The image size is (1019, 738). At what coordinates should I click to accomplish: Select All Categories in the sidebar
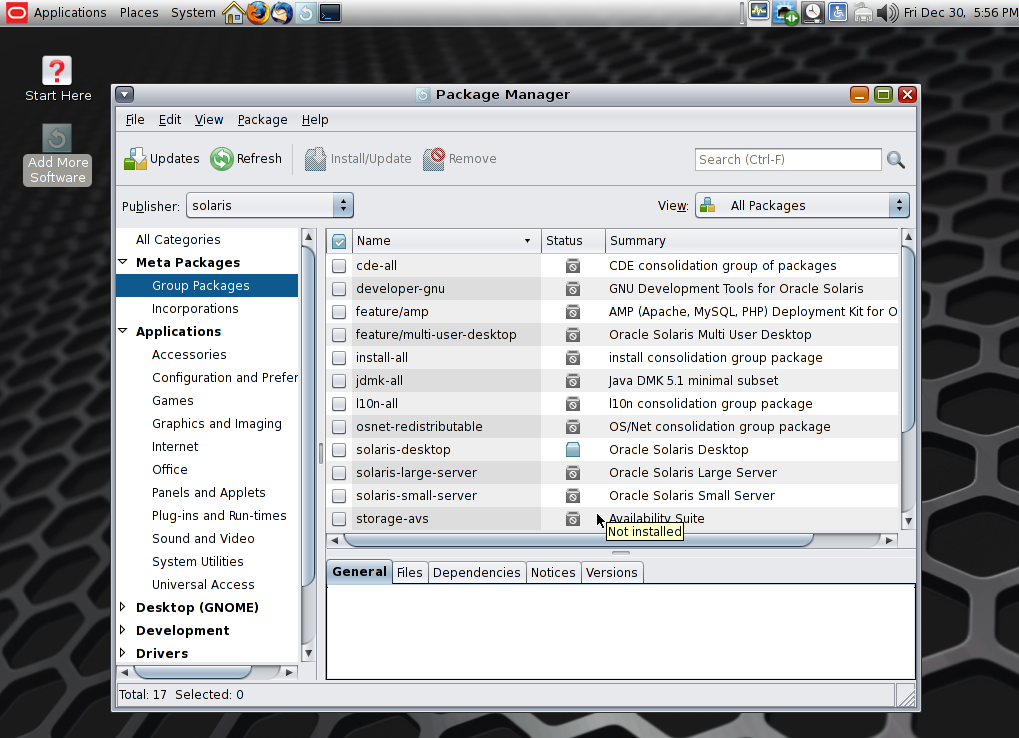click(x=178, y=240)
